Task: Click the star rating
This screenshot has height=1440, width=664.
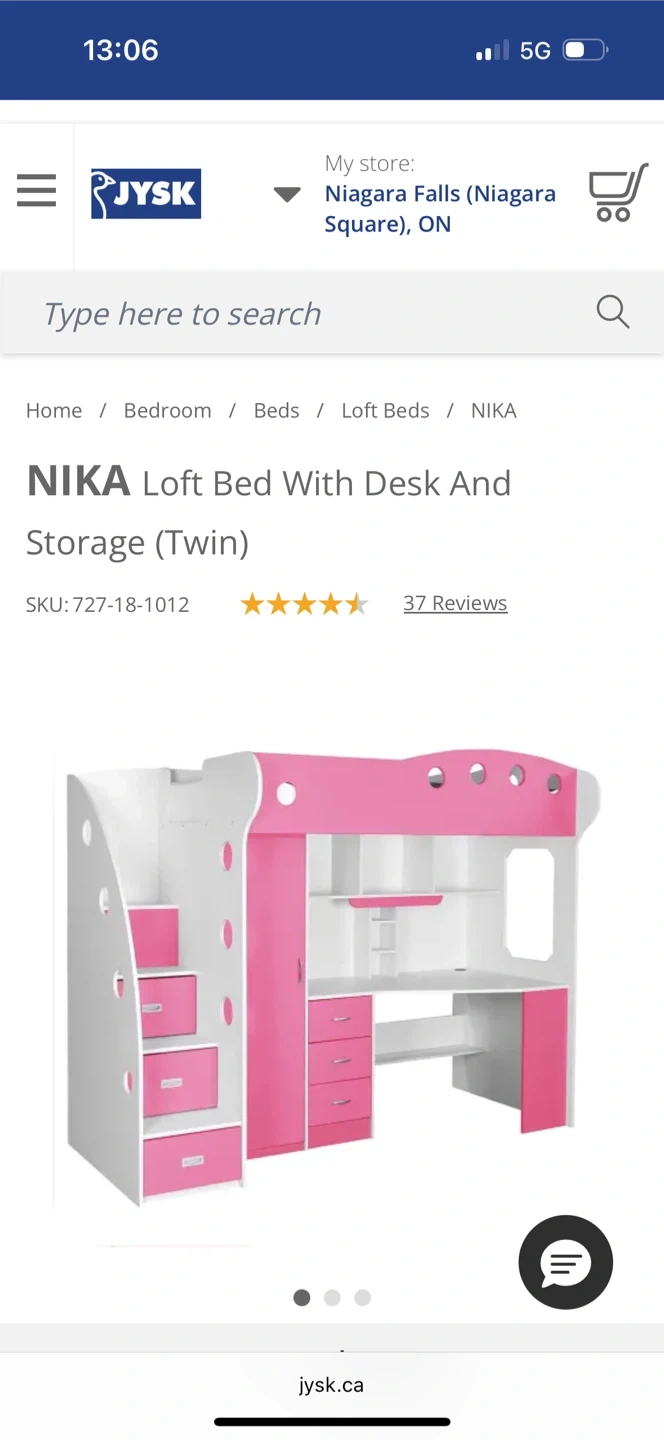Action: pyautogui.click(x=304, y=604)
